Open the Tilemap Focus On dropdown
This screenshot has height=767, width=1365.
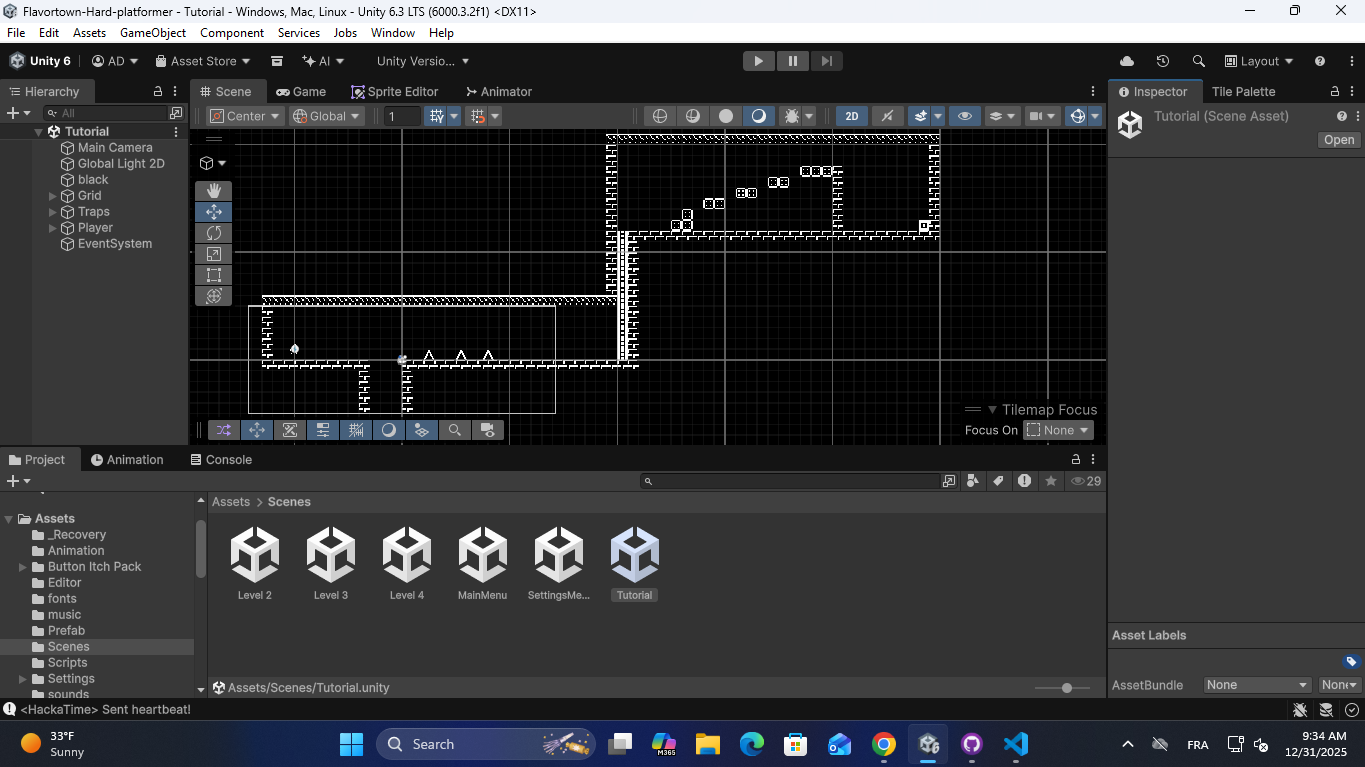click(1058, 430)
